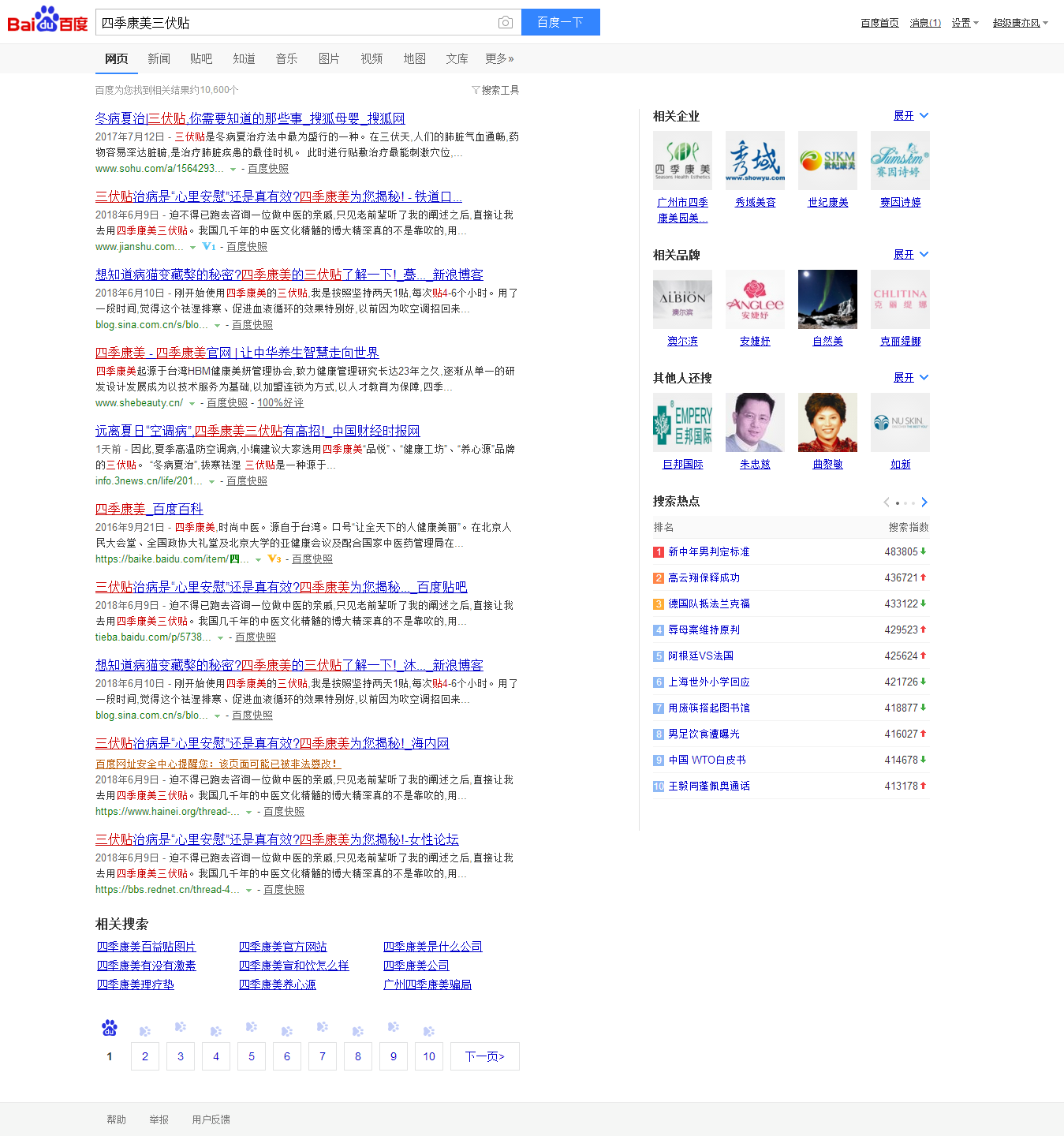This screenshot has height=1136, width=1064.
Task: Open Anglee 安婕妤 brand thumbnail
Action: point(755,300)
